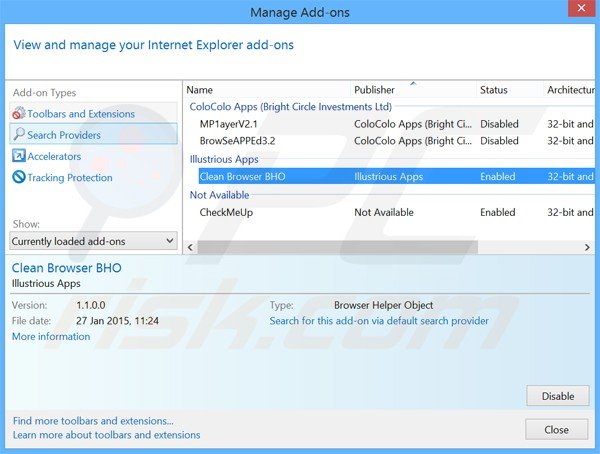Close the Manage Add-ons dialog via Close button

pos(556,430)
